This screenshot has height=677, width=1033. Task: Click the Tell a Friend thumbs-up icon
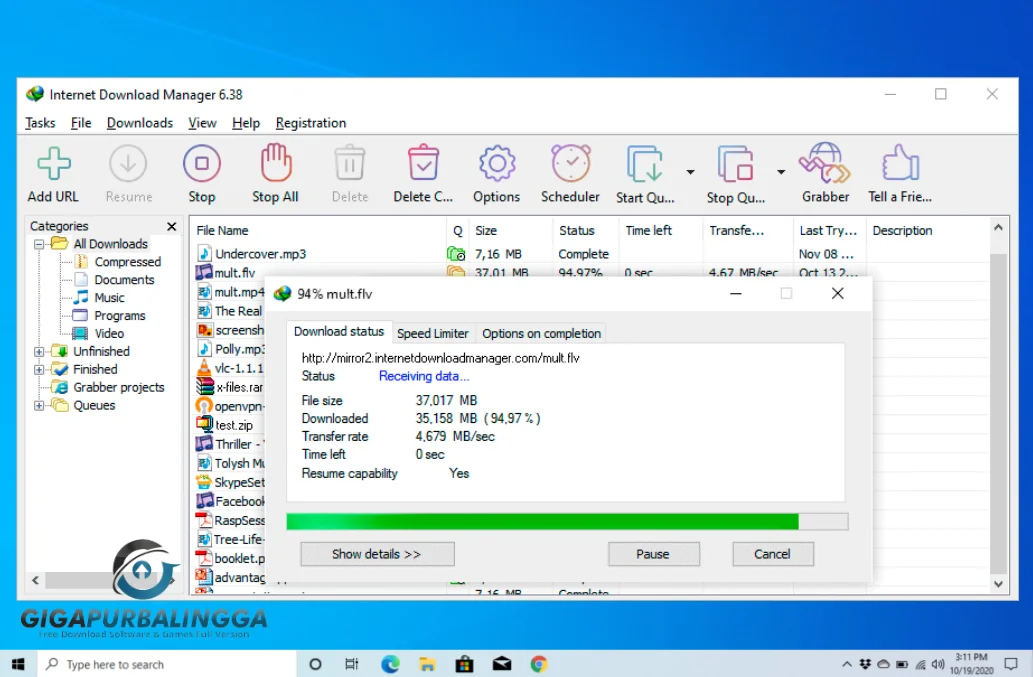pyautogui.click(x=900, y=163)
